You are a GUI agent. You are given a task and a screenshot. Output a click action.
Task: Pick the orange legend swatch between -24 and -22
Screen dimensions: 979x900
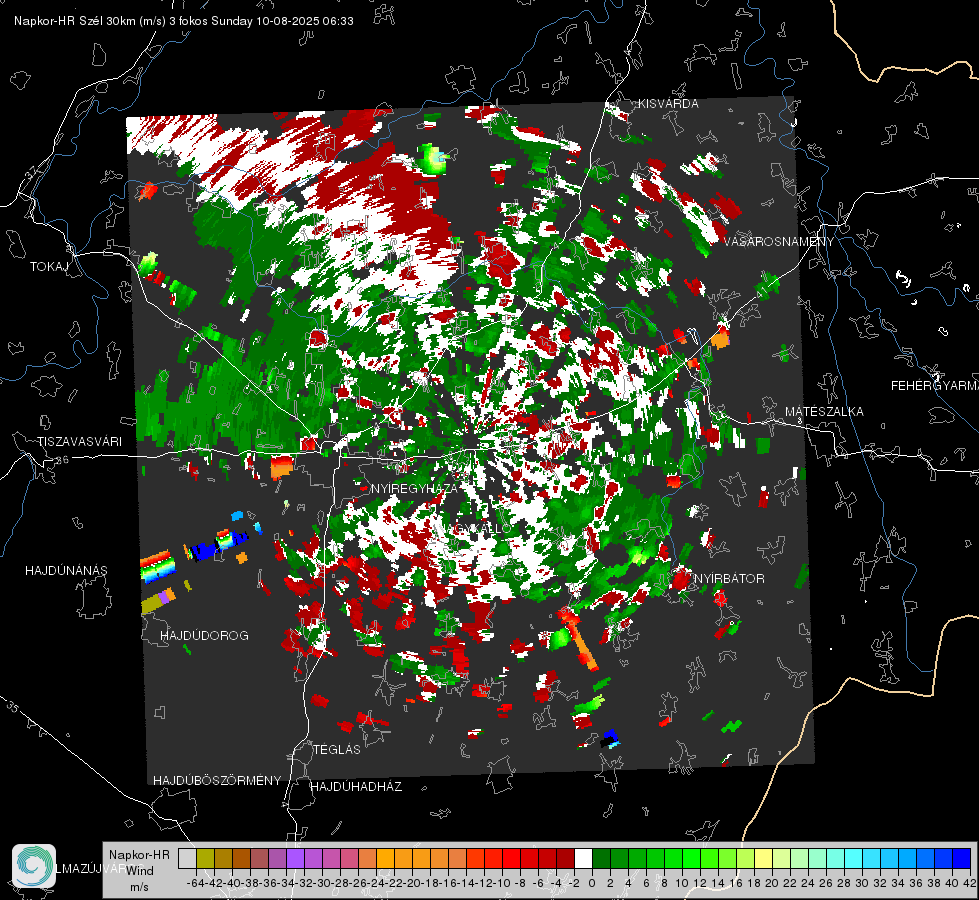[x=385, y=859]
